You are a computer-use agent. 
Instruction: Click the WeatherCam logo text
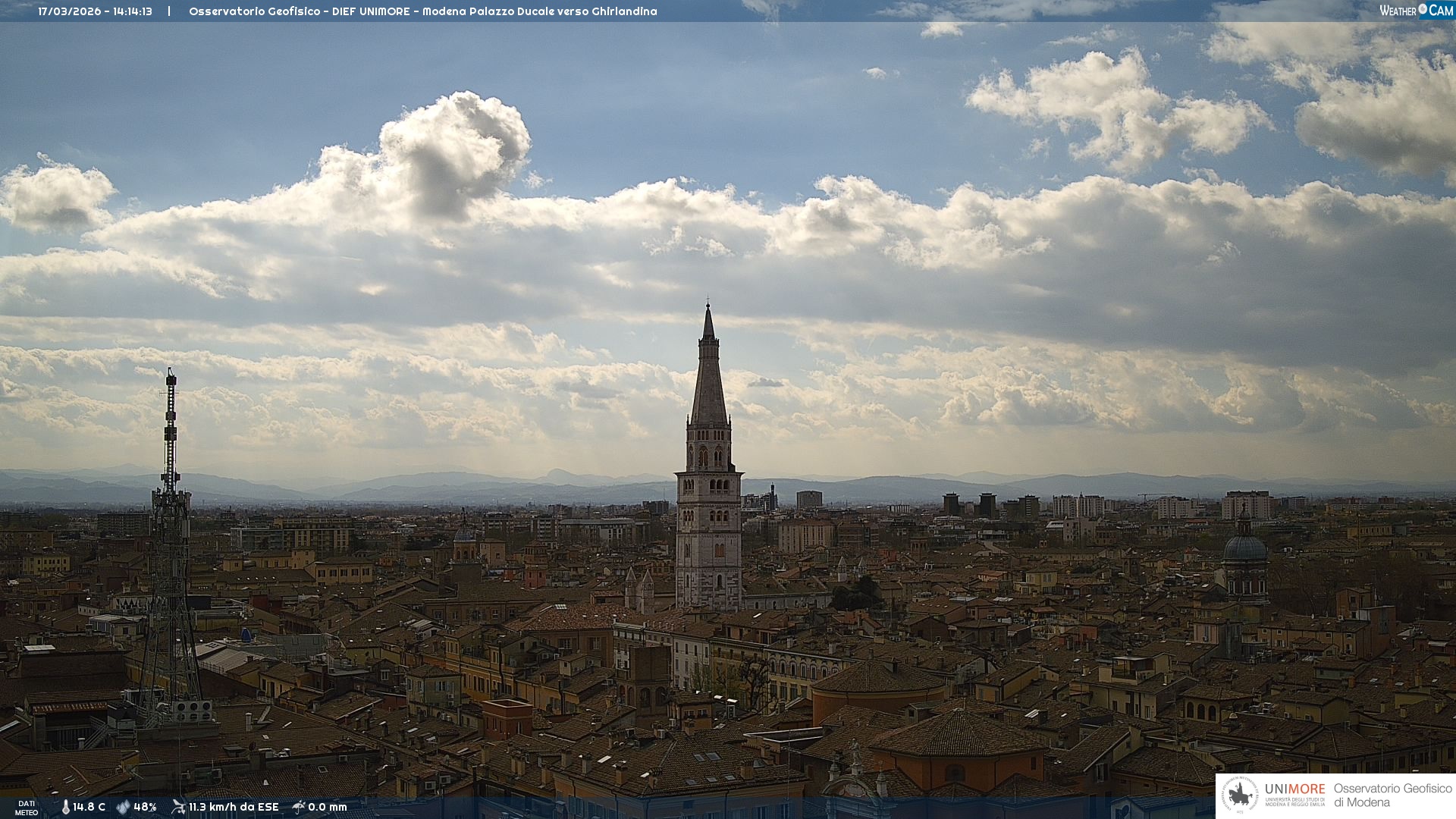[x=1398, y=11]
